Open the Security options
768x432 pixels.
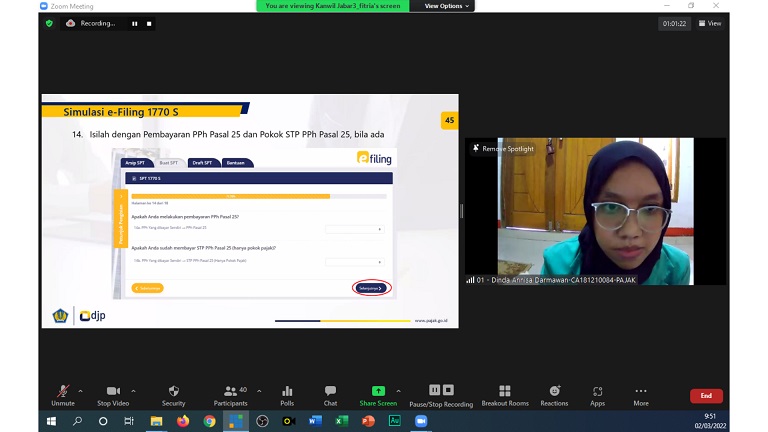pos(173,394)
